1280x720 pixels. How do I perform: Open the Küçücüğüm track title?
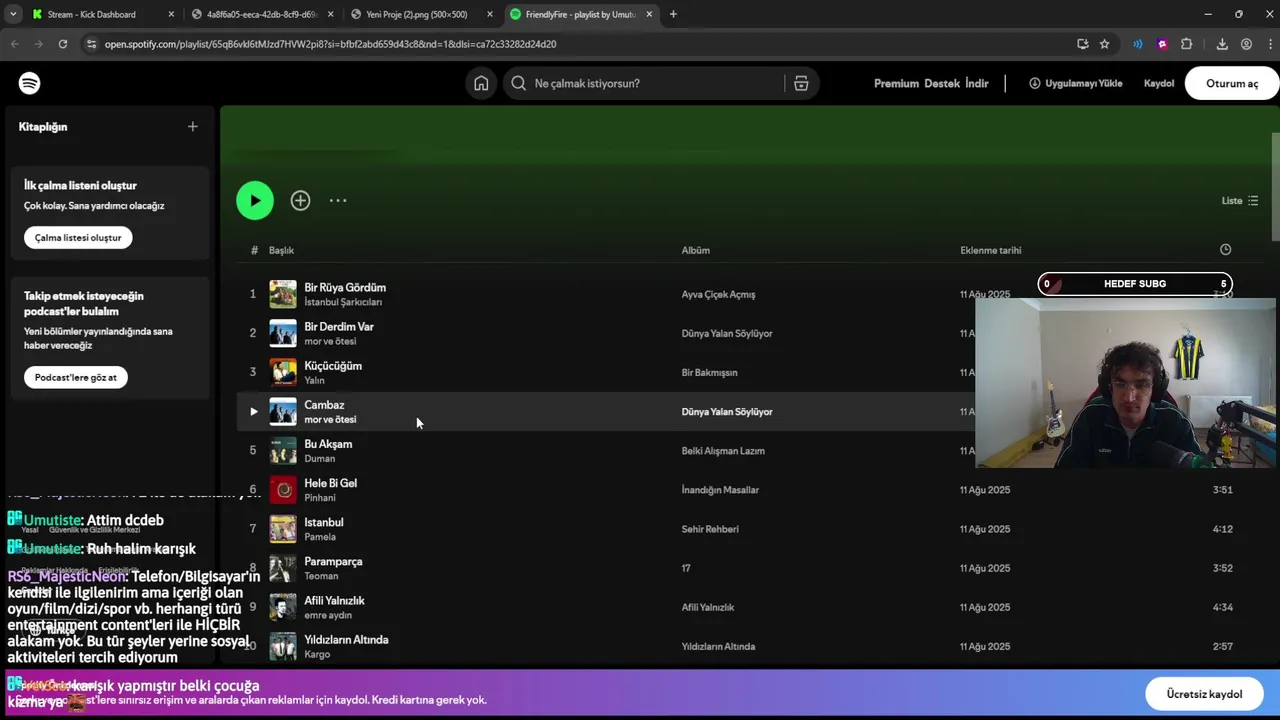click(333, 365)
